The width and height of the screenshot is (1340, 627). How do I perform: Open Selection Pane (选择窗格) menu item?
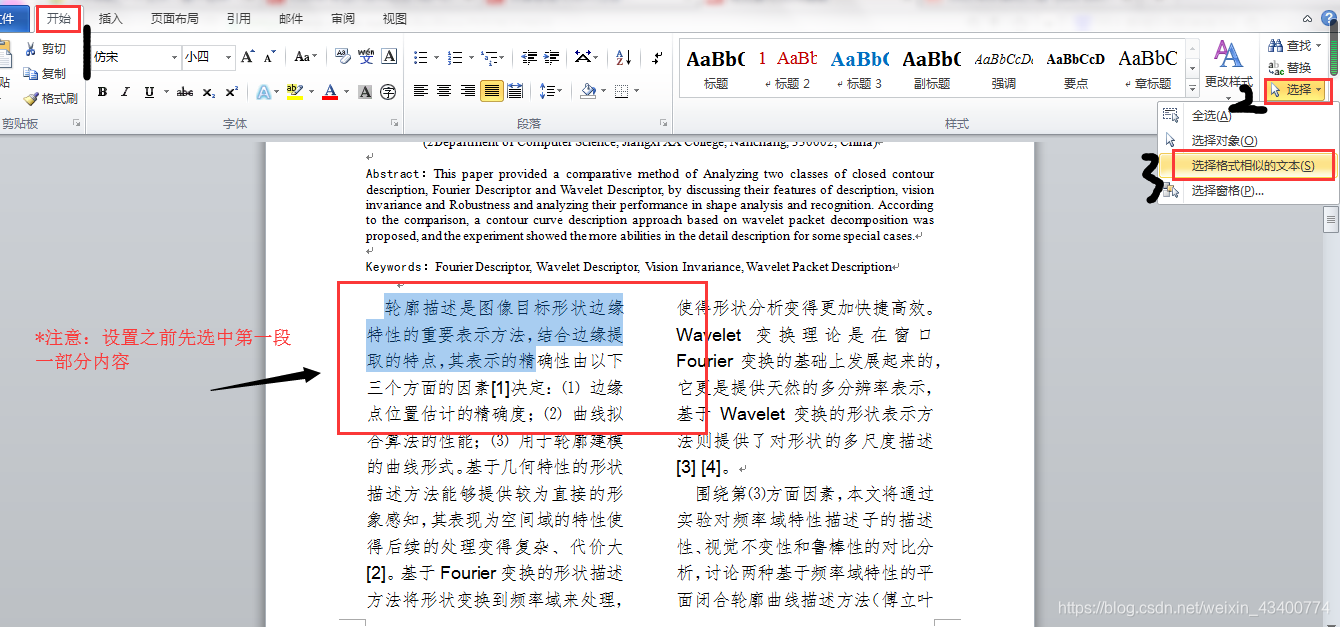1247,191
